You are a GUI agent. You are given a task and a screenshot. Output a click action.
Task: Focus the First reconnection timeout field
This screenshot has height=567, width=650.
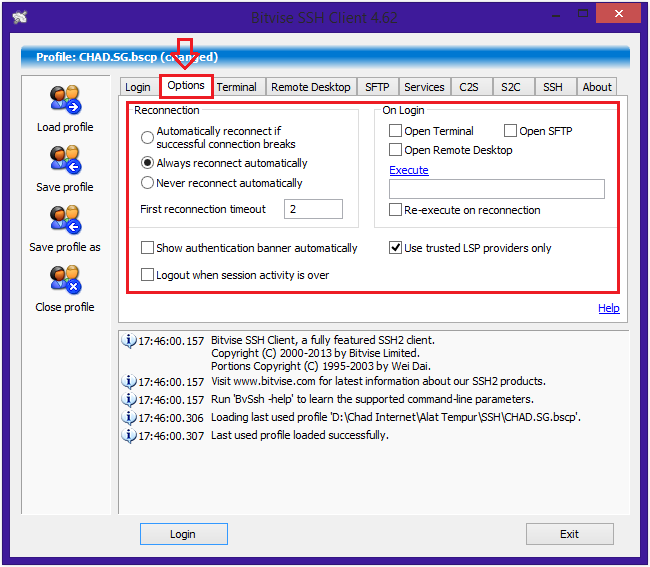(313, 209)
